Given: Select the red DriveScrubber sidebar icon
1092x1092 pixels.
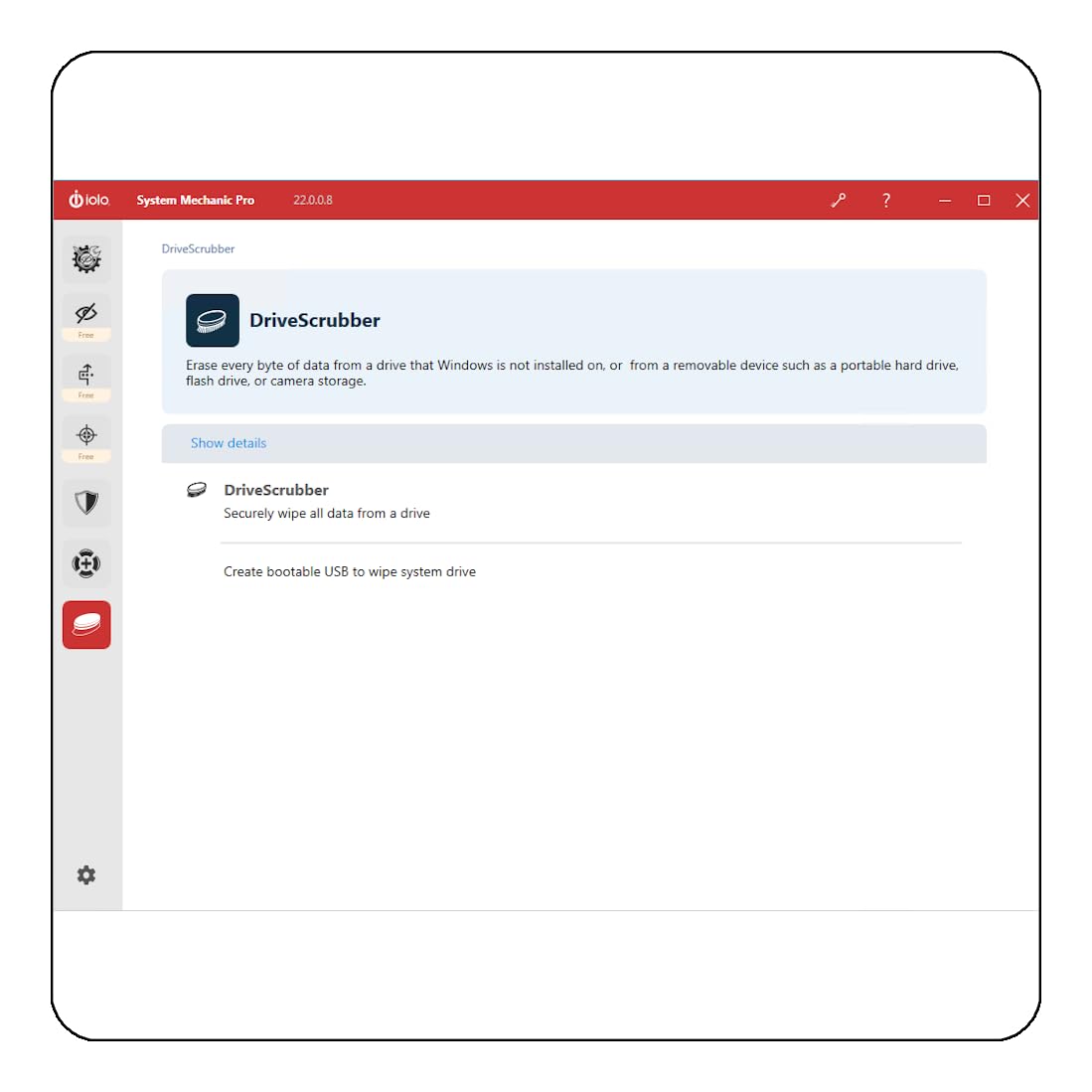Looking at the screenshot, I should pyautogui.click(x=86, y=625).
